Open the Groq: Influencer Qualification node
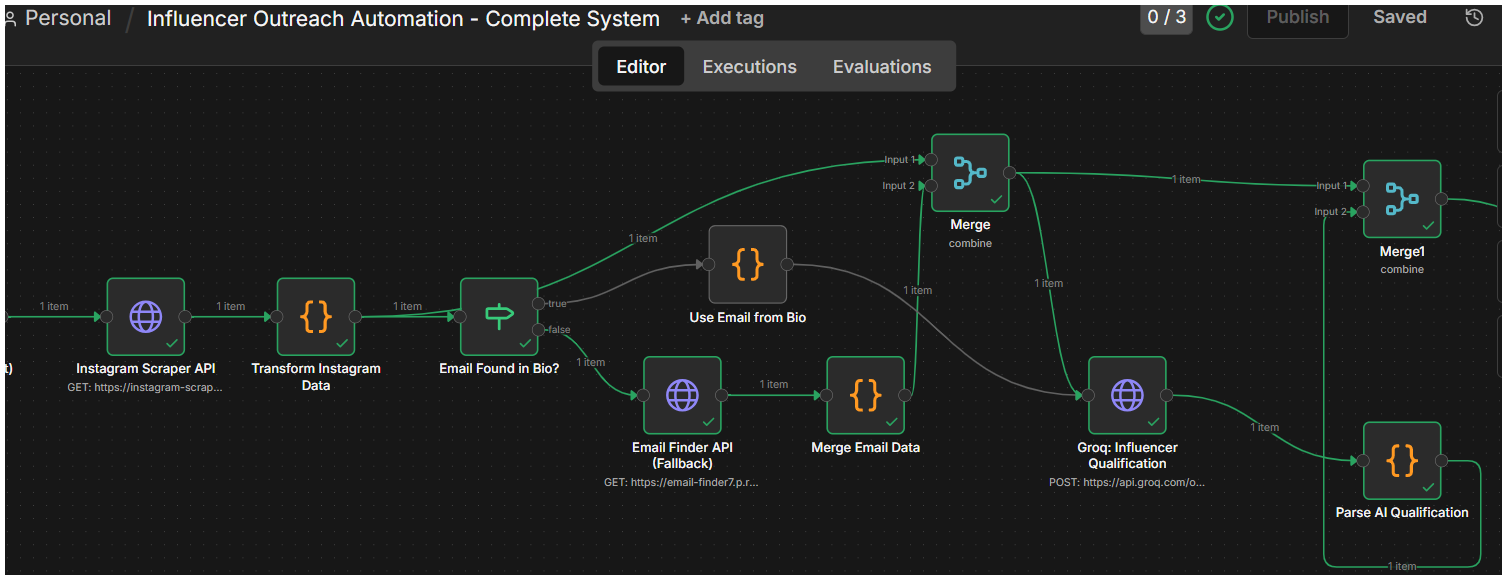This screenshot has width=1507, height=580. (x=1127, y=396)
